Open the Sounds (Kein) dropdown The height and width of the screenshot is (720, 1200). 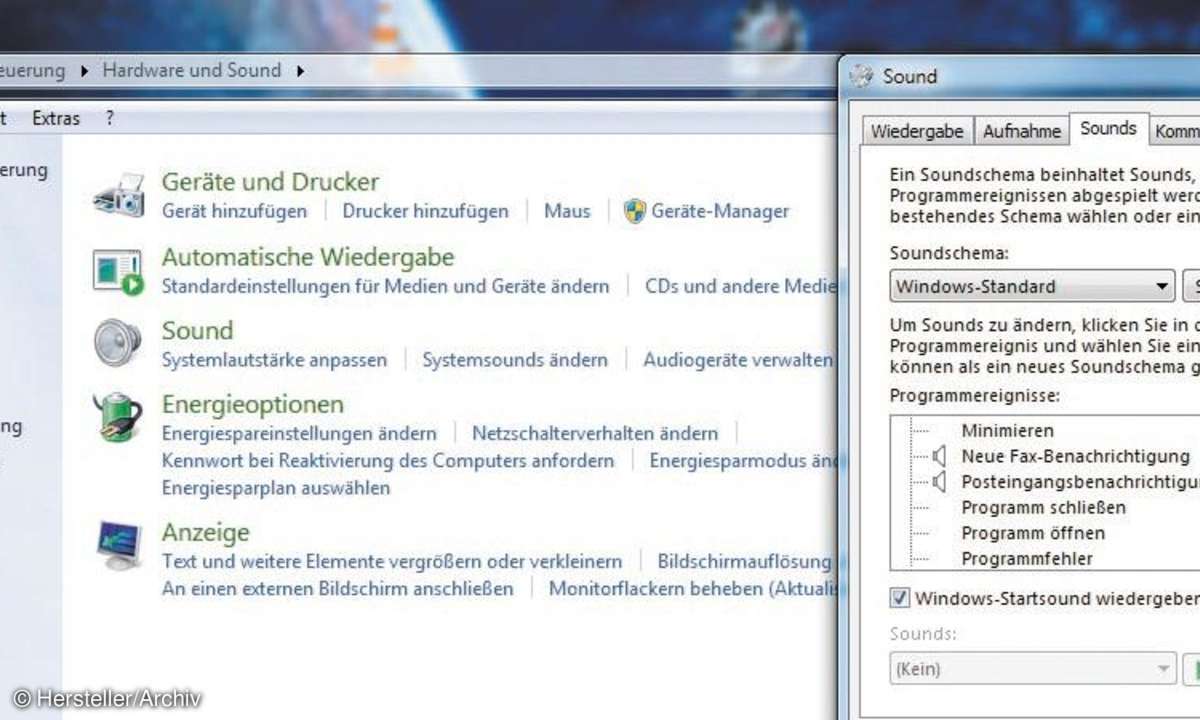click(x=1032, y=669)
